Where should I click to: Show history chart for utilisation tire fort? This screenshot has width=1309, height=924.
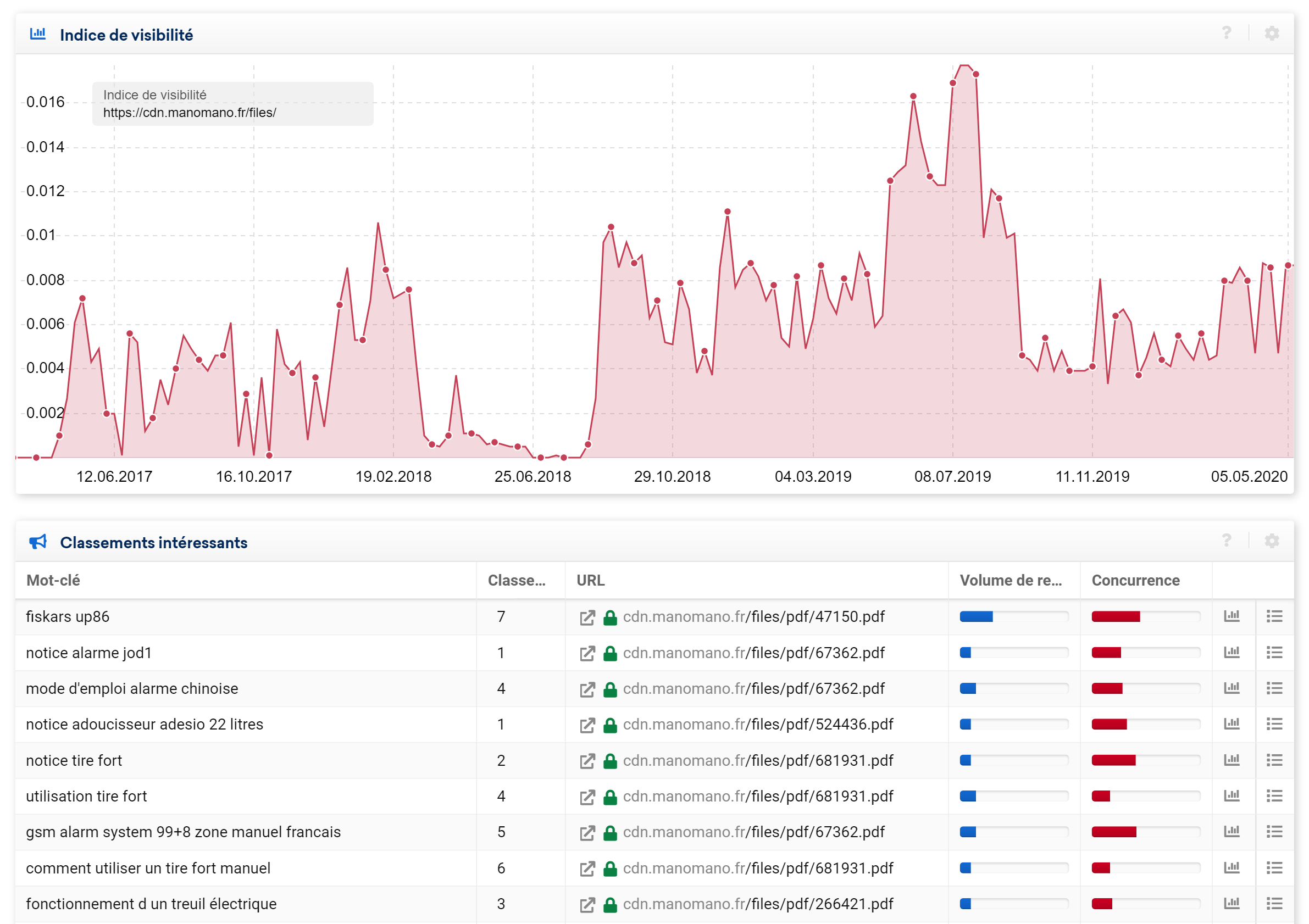(1232, 795)
